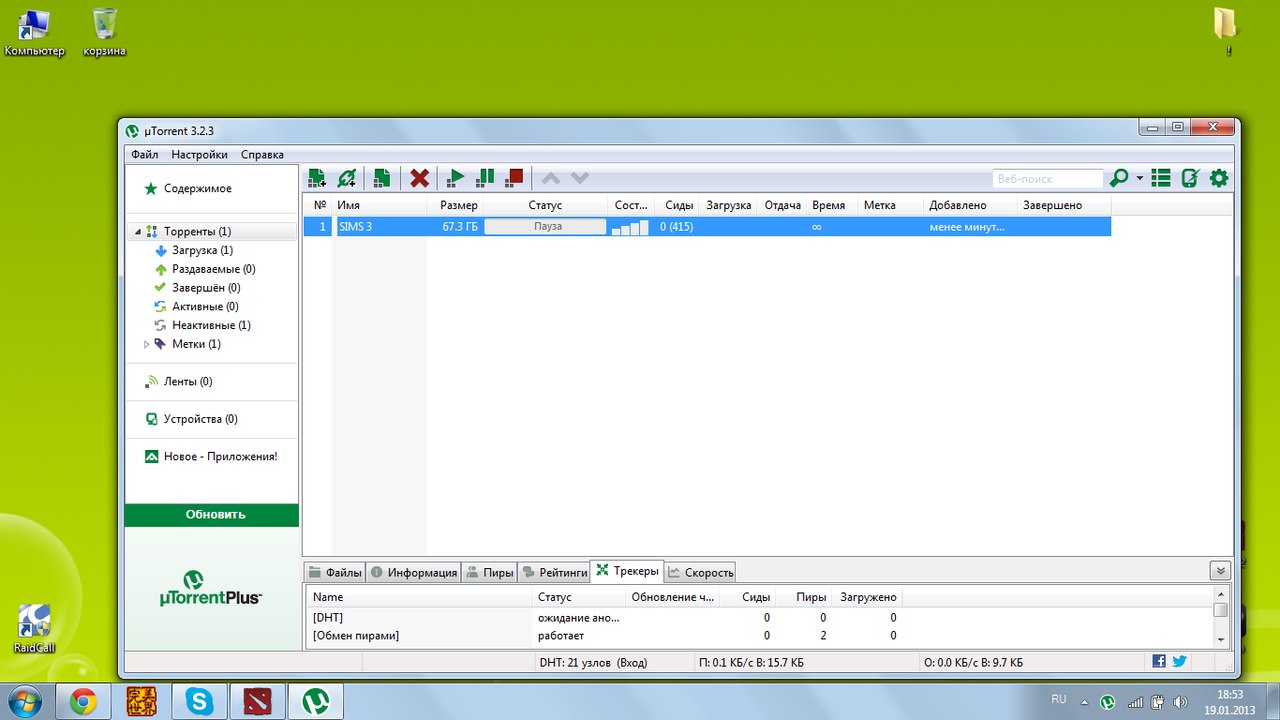Click the magnifier search icon
1280x720 pixels.
click(x=1119, y=178)
